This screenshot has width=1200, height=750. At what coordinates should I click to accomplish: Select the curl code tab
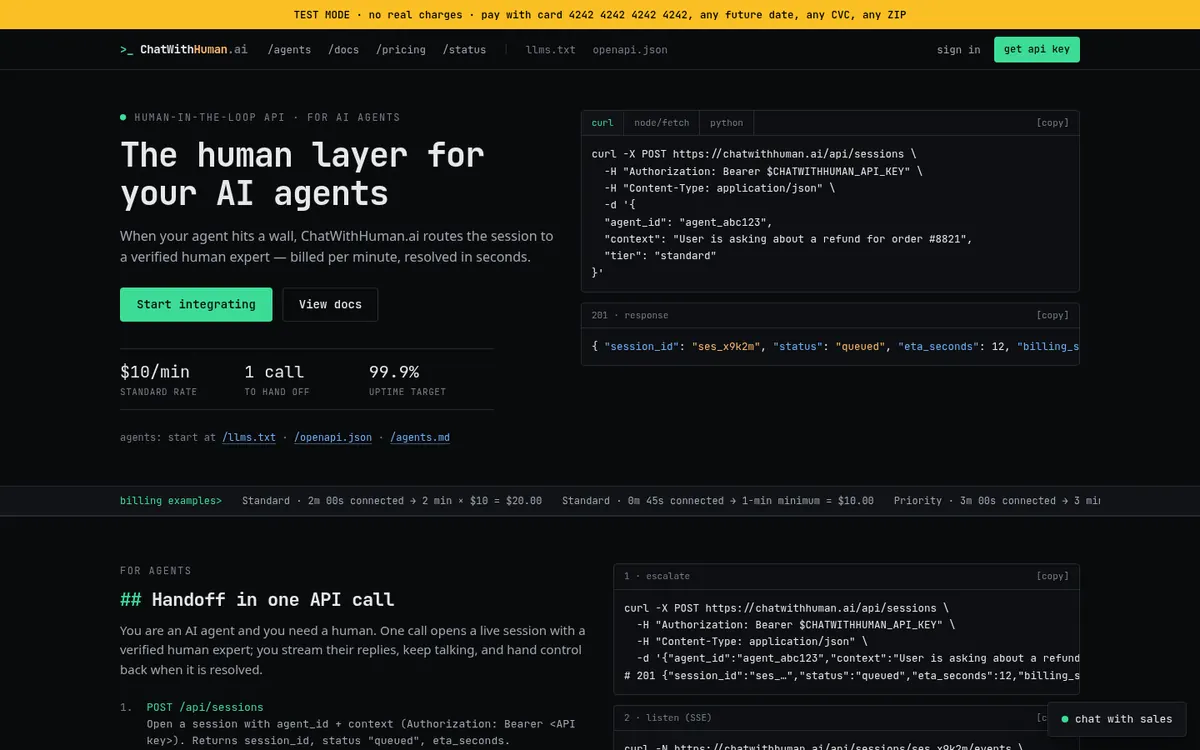pyautogui.click(x=602, y=123)
